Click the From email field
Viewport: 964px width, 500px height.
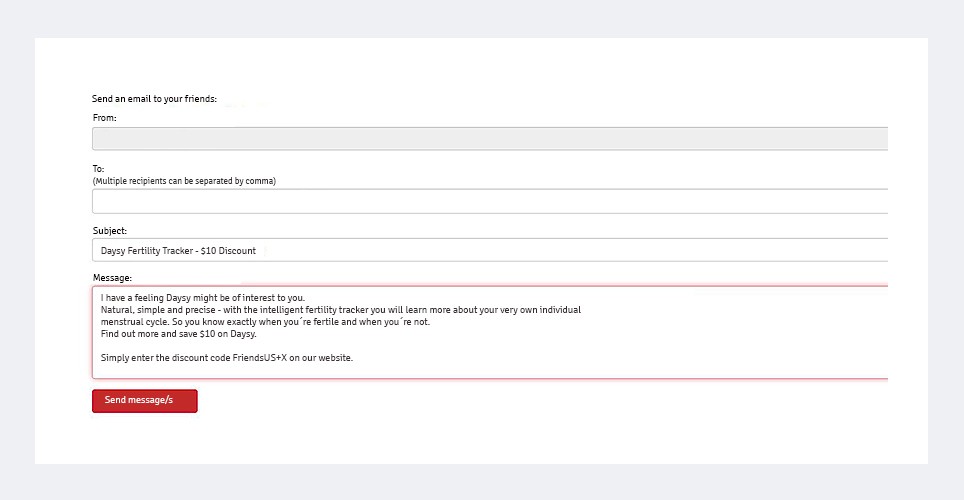click(490, 138)
